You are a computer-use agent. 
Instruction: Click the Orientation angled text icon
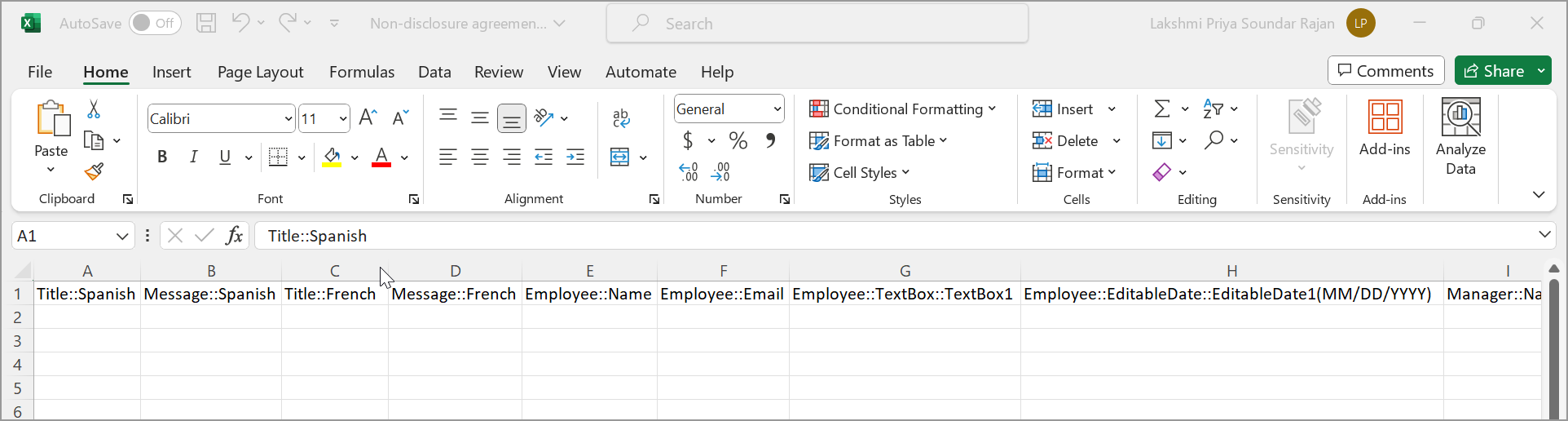544,118
